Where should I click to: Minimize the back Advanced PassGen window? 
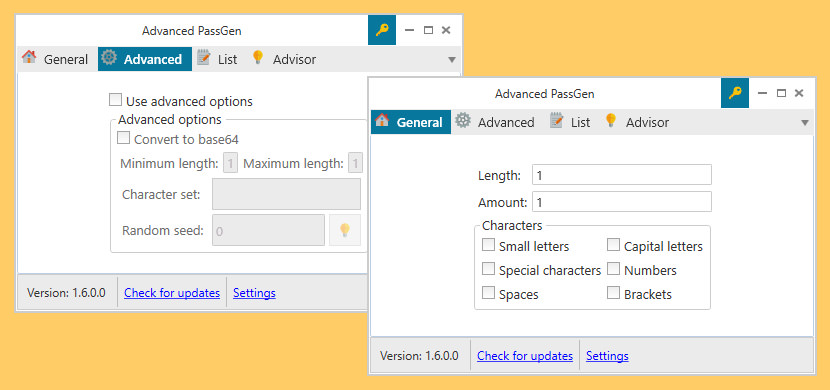[x=409, y=30]
